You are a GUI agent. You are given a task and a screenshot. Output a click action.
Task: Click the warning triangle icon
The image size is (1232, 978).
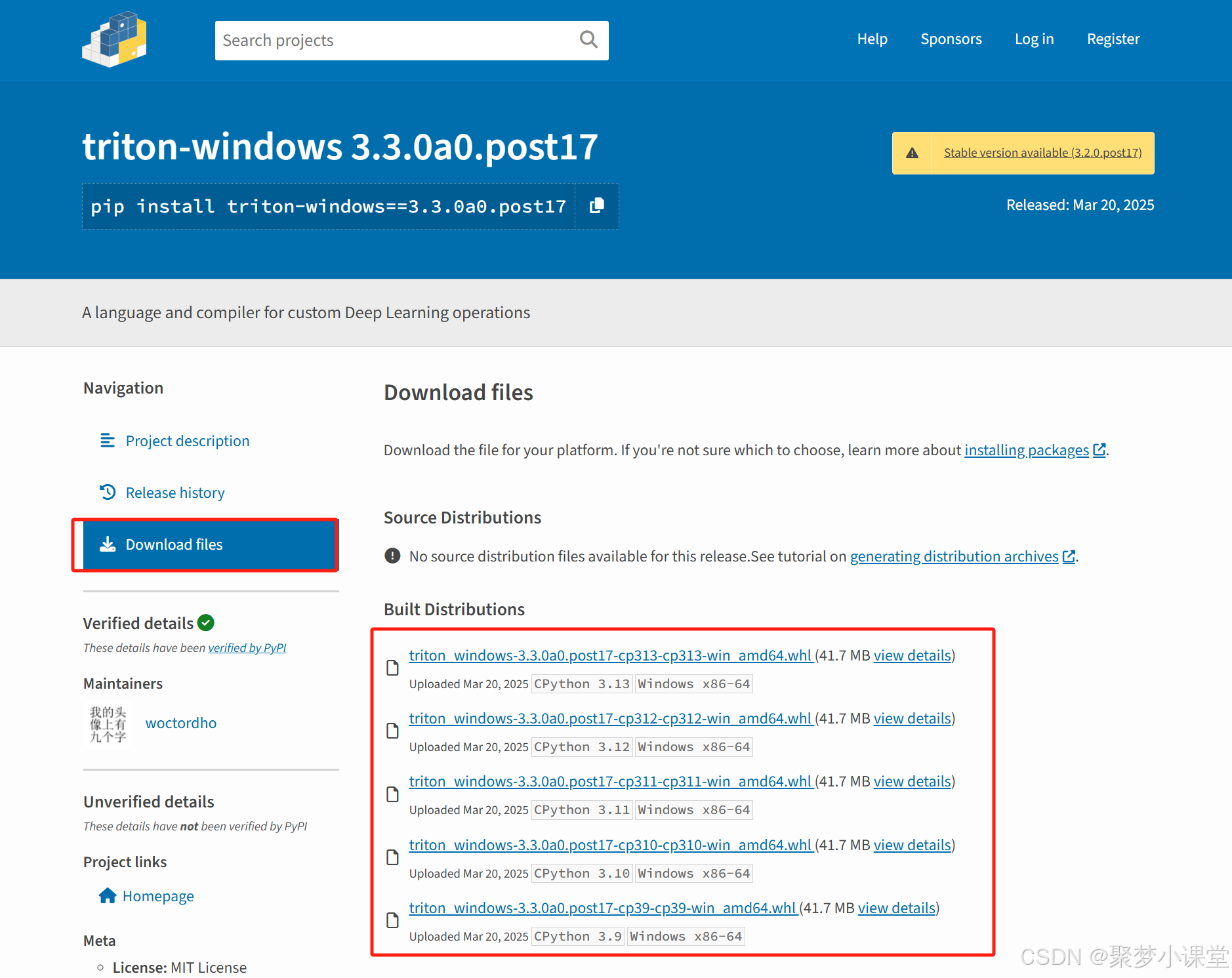tap(912, 153)
